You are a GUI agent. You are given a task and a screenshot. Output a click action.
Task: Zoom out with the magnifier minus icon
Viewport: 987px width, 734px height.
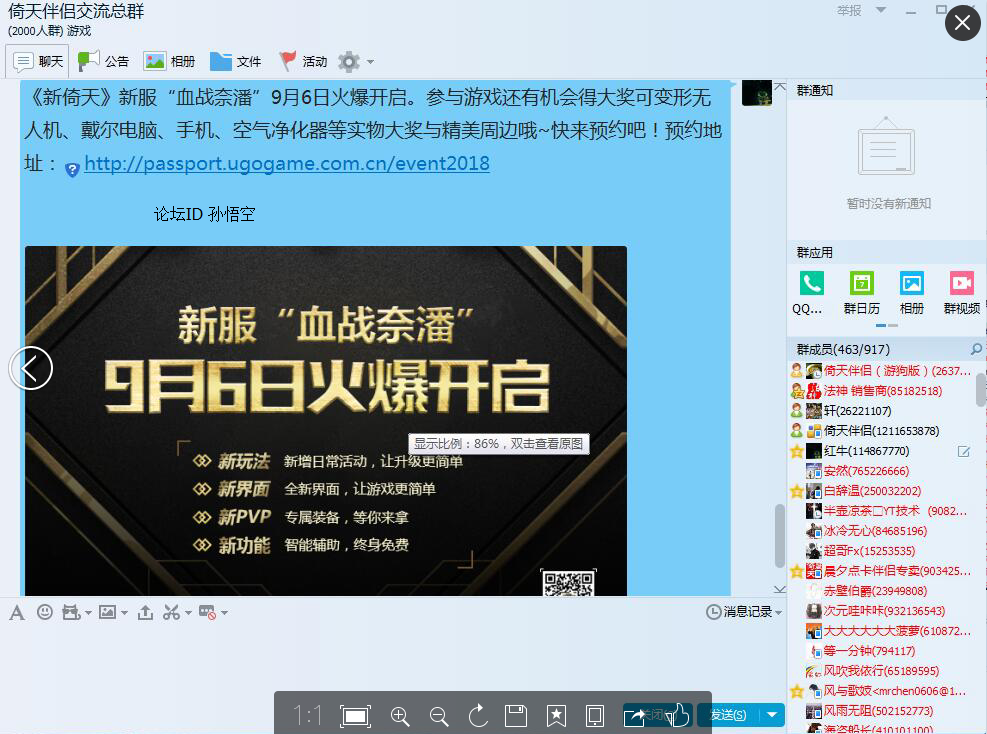(439, 716)
